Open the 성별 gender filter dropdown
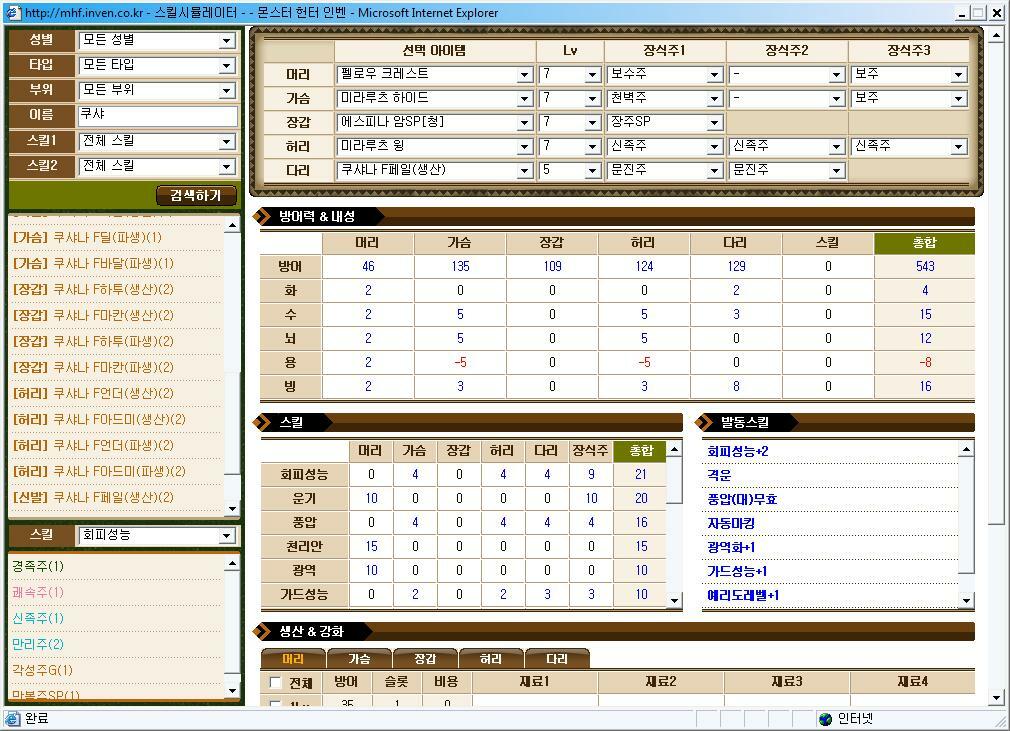1010x731 pixels. (155, 42)
